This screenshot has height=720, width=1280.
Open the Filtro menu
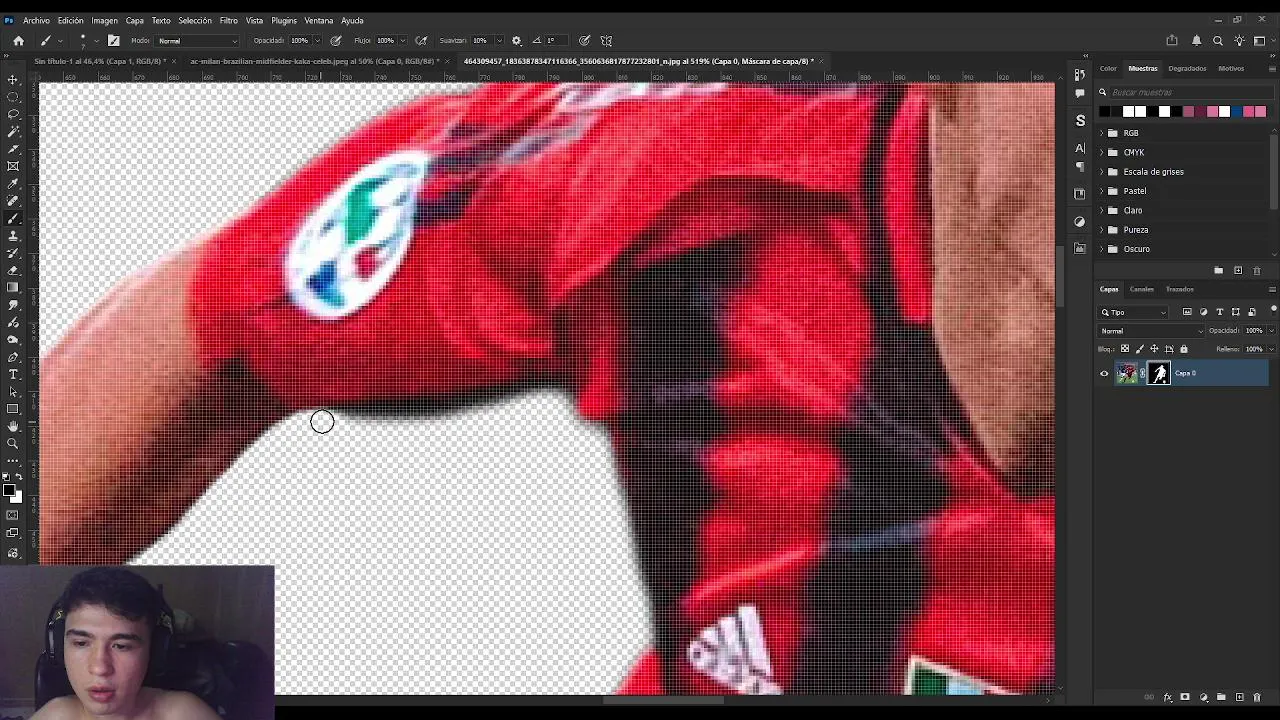[228, 20]
